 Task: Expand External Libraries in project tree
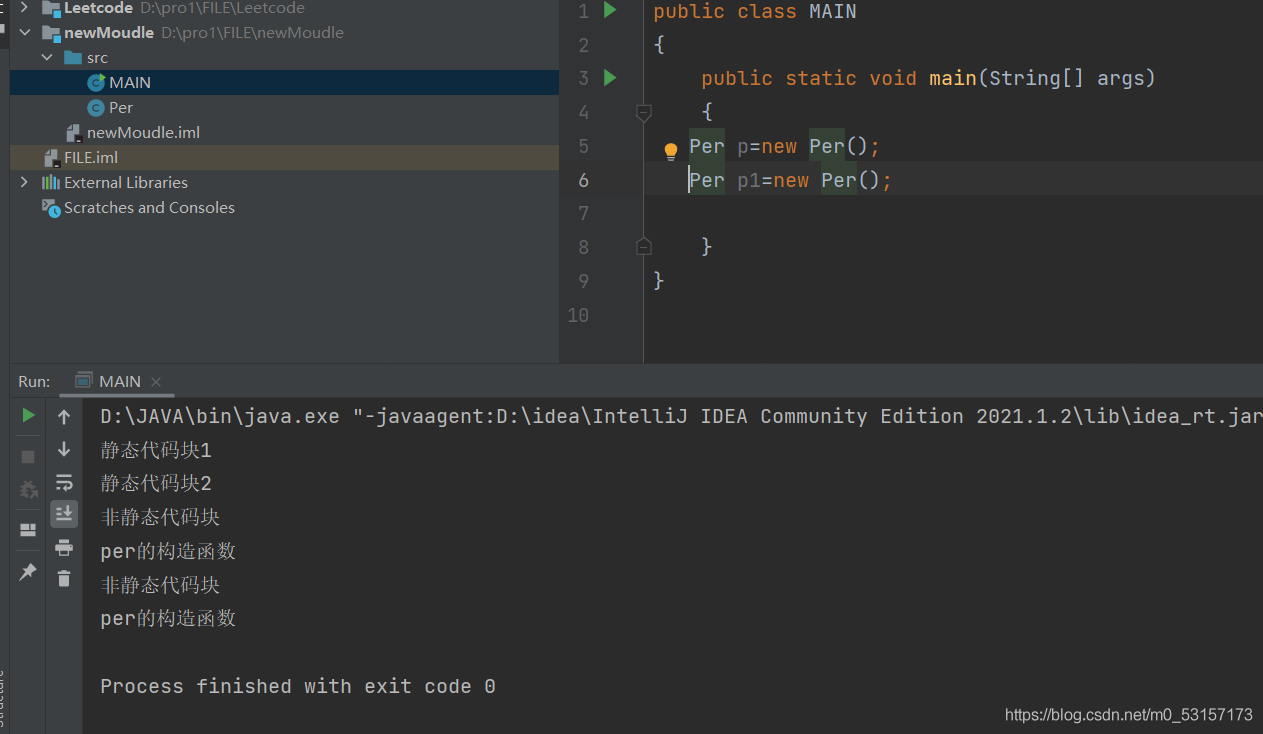(25, 182)
